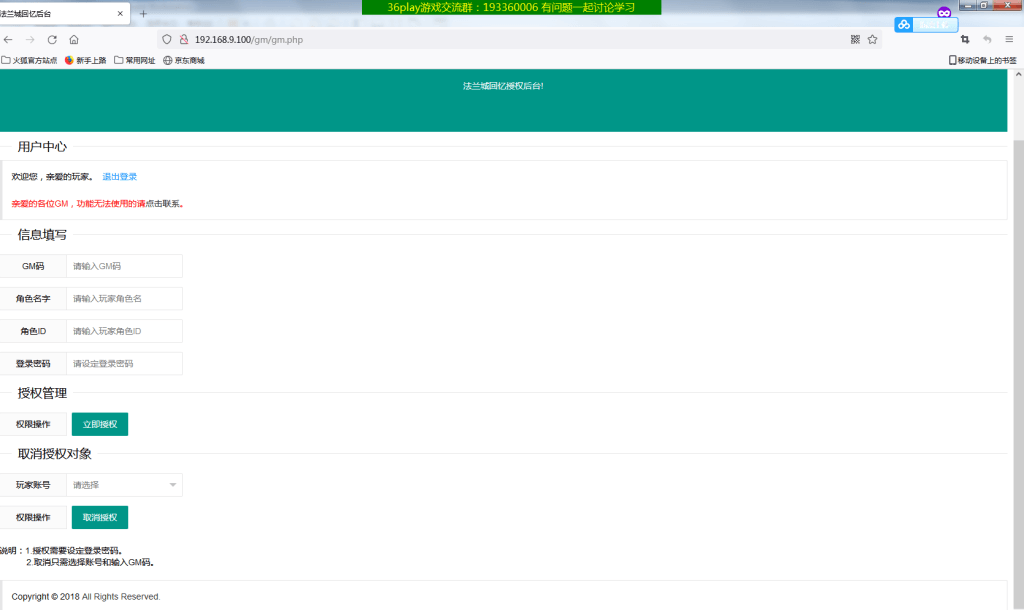The width and height of the screenshot is (1024, 610).
Task: Open the QR code icon in address bar
Action: (855, 40)
